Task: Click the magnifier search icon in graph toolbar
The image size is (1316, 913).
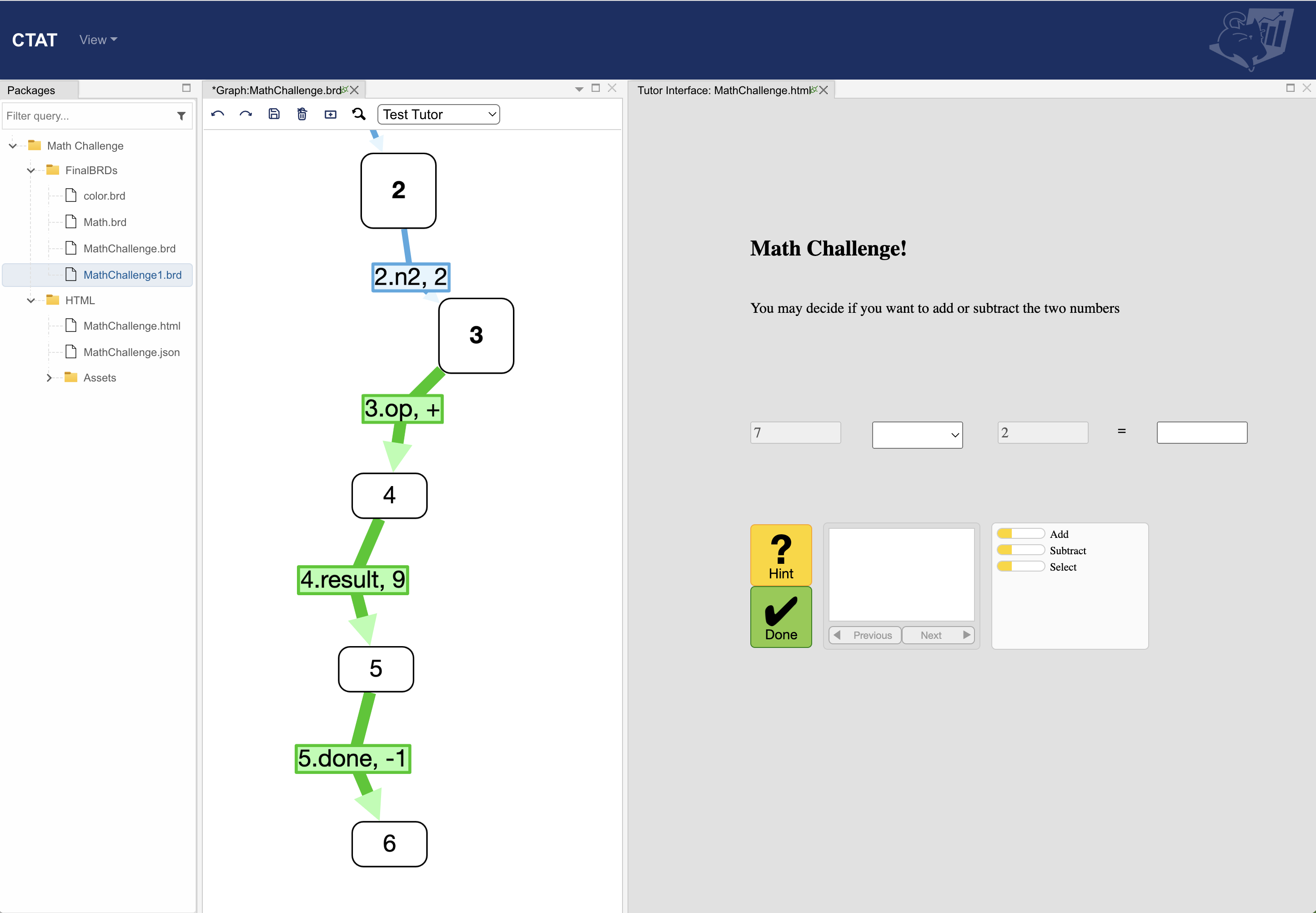Action: (359, 114)
